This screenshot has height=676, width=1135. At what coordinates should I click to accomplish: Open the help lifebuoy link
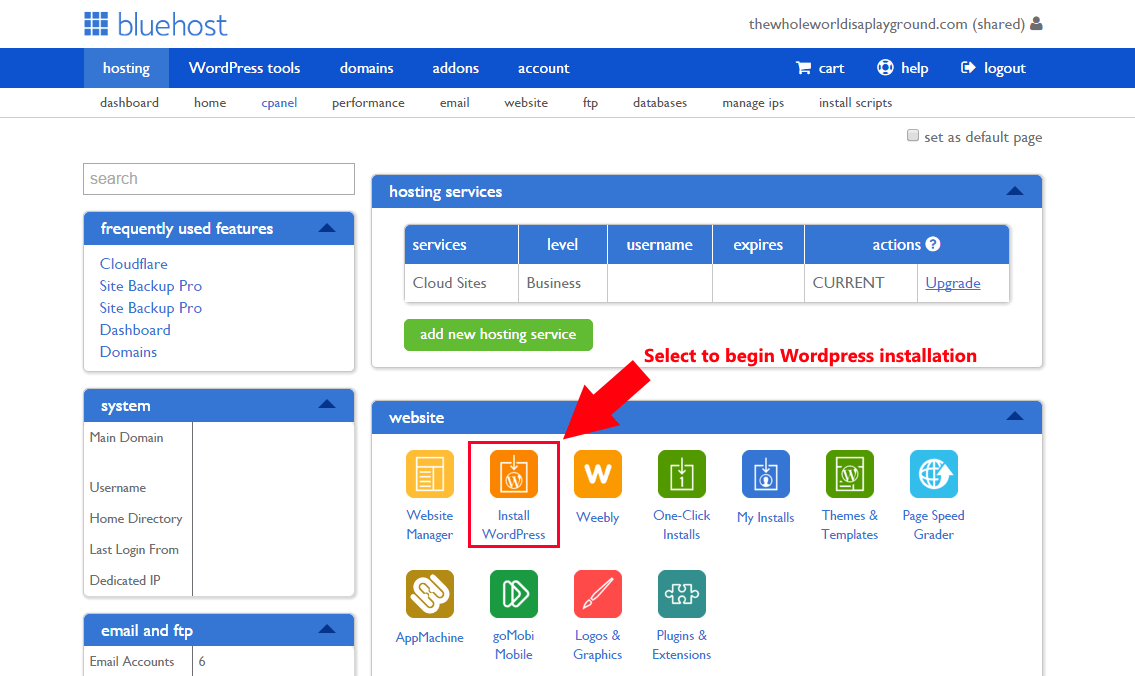(x=903, y=68)
